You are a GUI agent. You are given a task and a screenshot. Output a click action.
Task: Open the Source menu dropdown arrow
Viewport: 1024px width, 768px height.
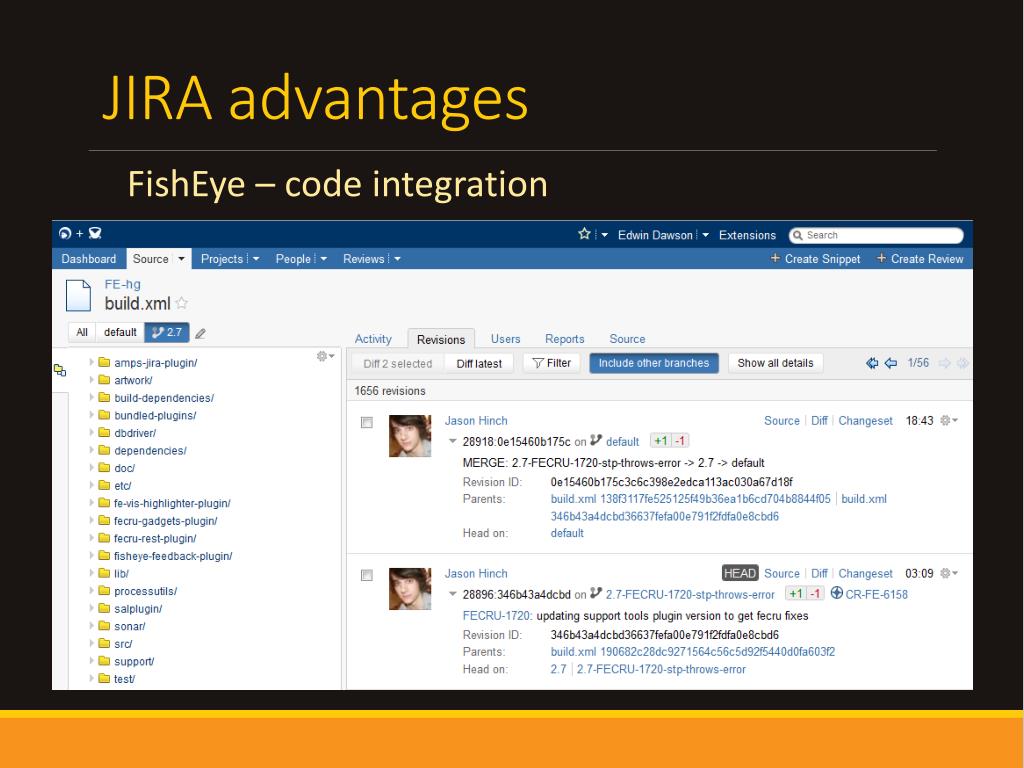[x=182, y=259]
